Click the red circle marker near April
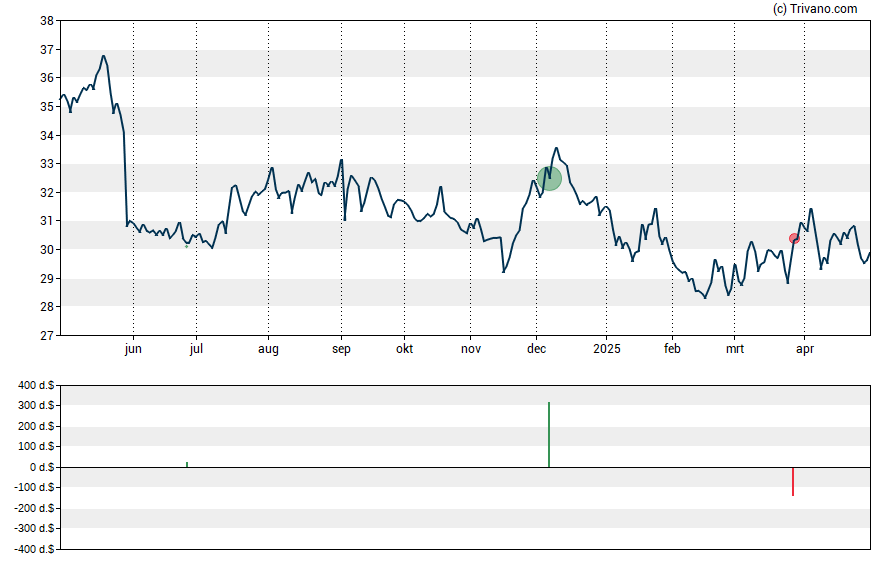 (794, 239)
